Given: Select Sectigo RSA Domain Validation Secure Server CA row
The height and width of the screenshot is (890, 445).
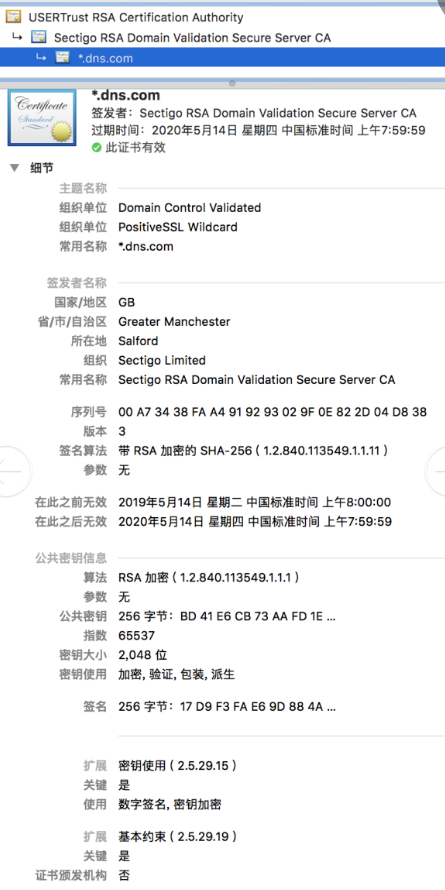Looking at the screenshot, I should coord(222,37).
